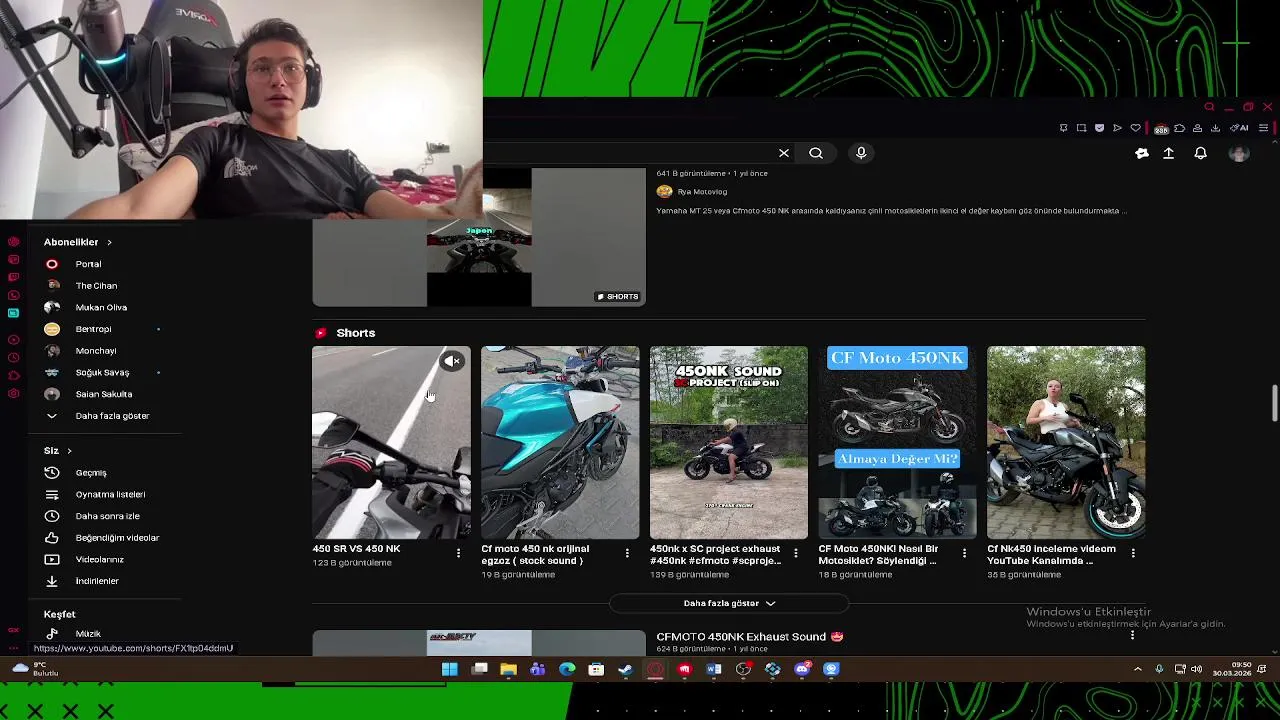
Task: Open the Rya Motovlog channel link
Action: pyautogui.click(x=702, y=192)
